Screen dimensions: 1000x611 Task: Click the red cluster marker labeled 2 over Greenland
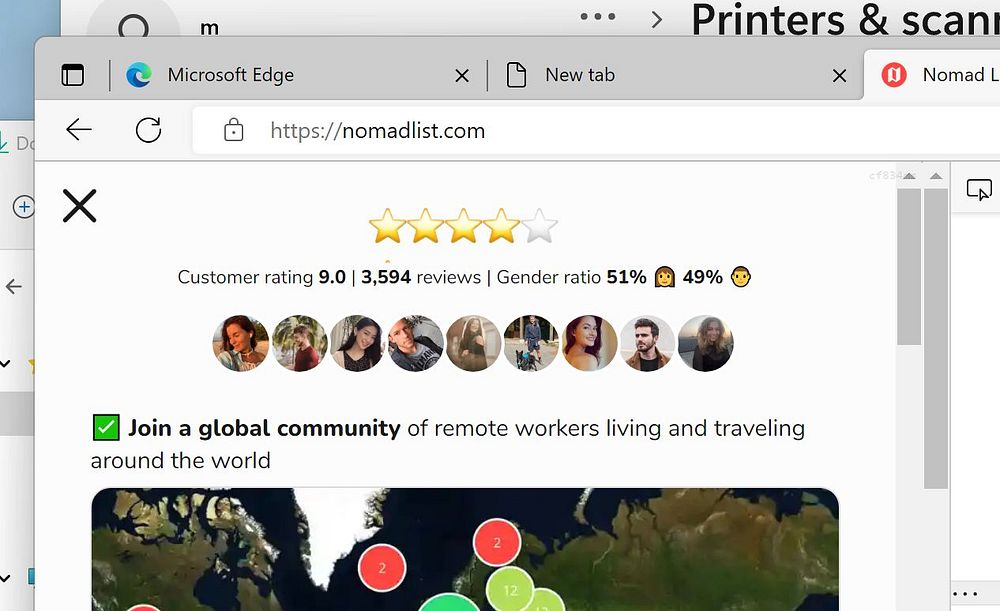pyautogui.click(x=382, y=568)
